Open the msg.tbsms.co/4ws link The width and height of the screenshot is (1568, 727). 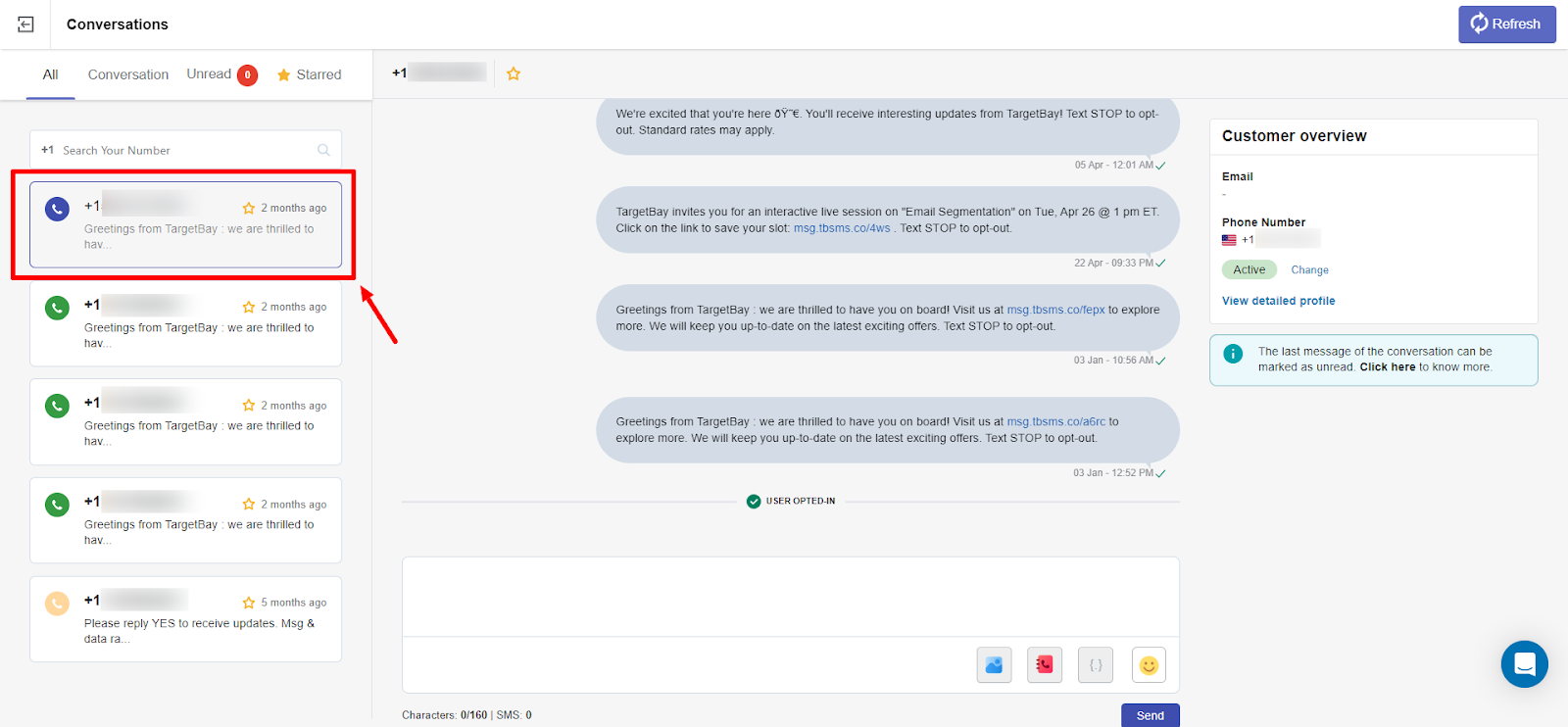[x=842, y=228]
